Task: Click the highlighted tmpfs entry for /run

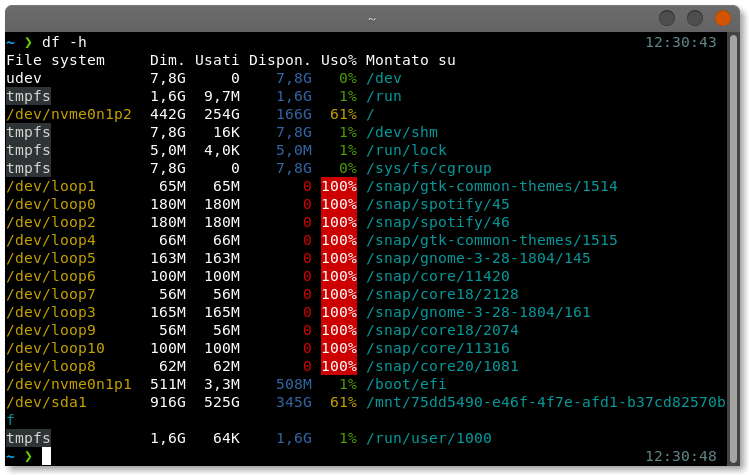Action: (x=28, y=97)
